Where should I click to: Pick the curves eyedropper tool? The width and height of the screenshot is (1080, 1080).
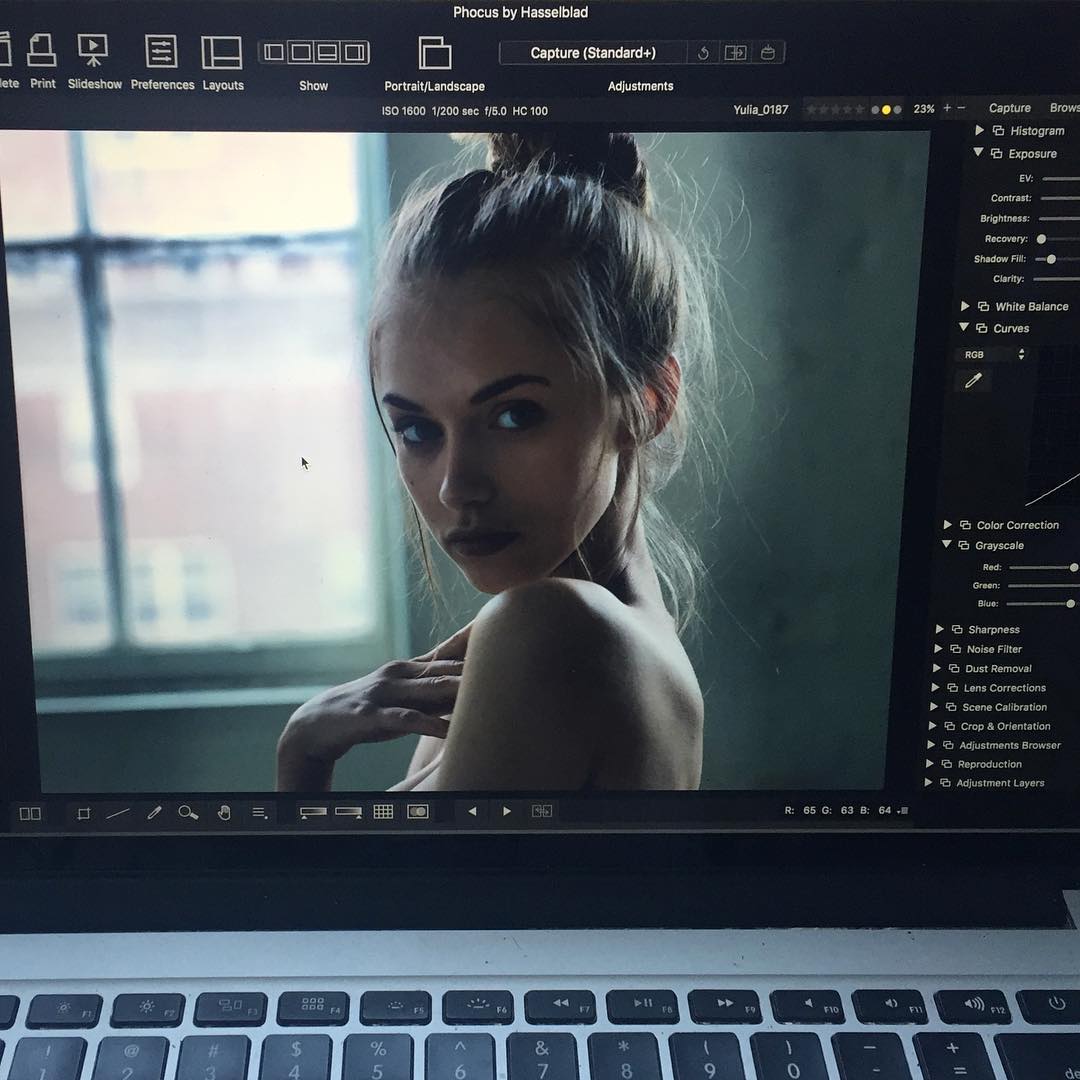[973, 381]
